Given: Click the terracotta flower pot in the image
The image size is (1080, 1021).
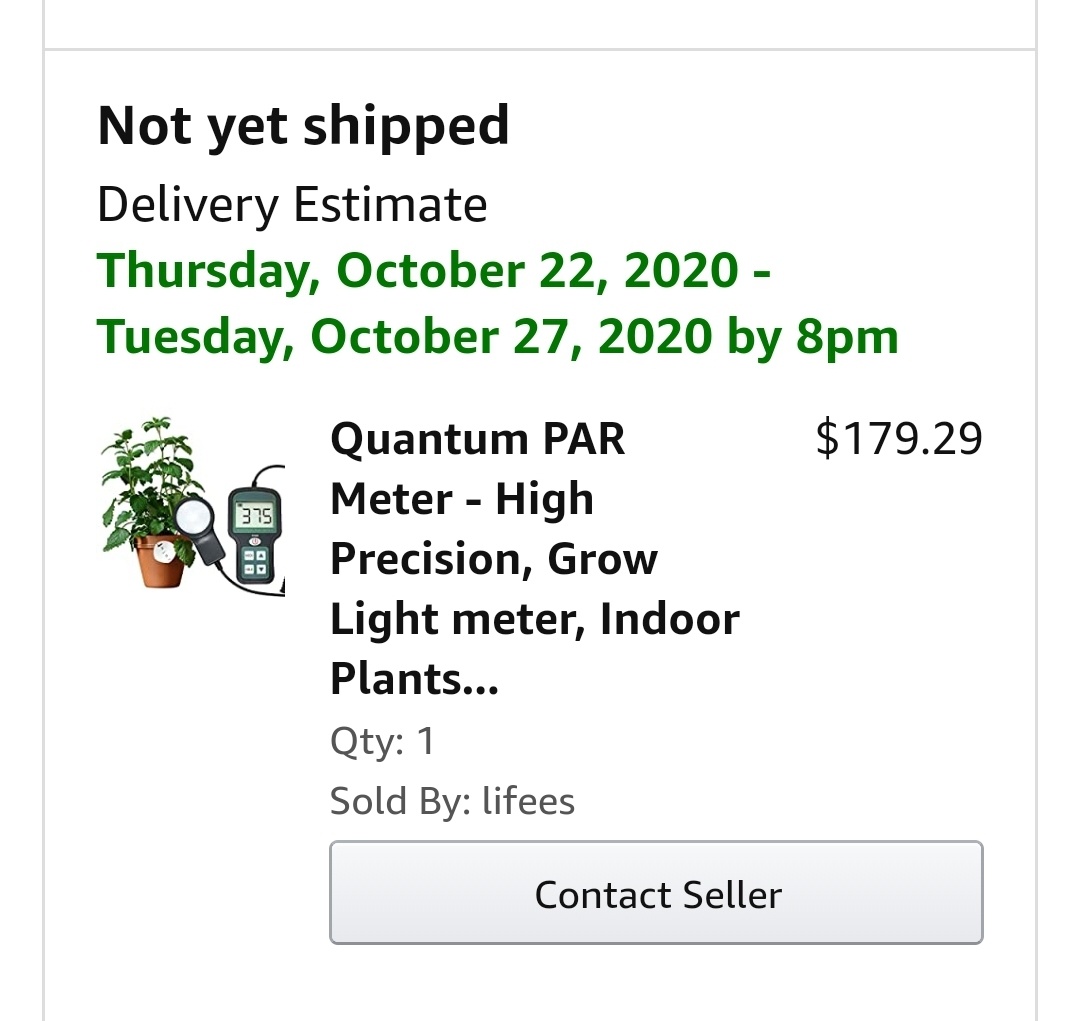Looking at the screenshot, I should click(x=160, y=561).
